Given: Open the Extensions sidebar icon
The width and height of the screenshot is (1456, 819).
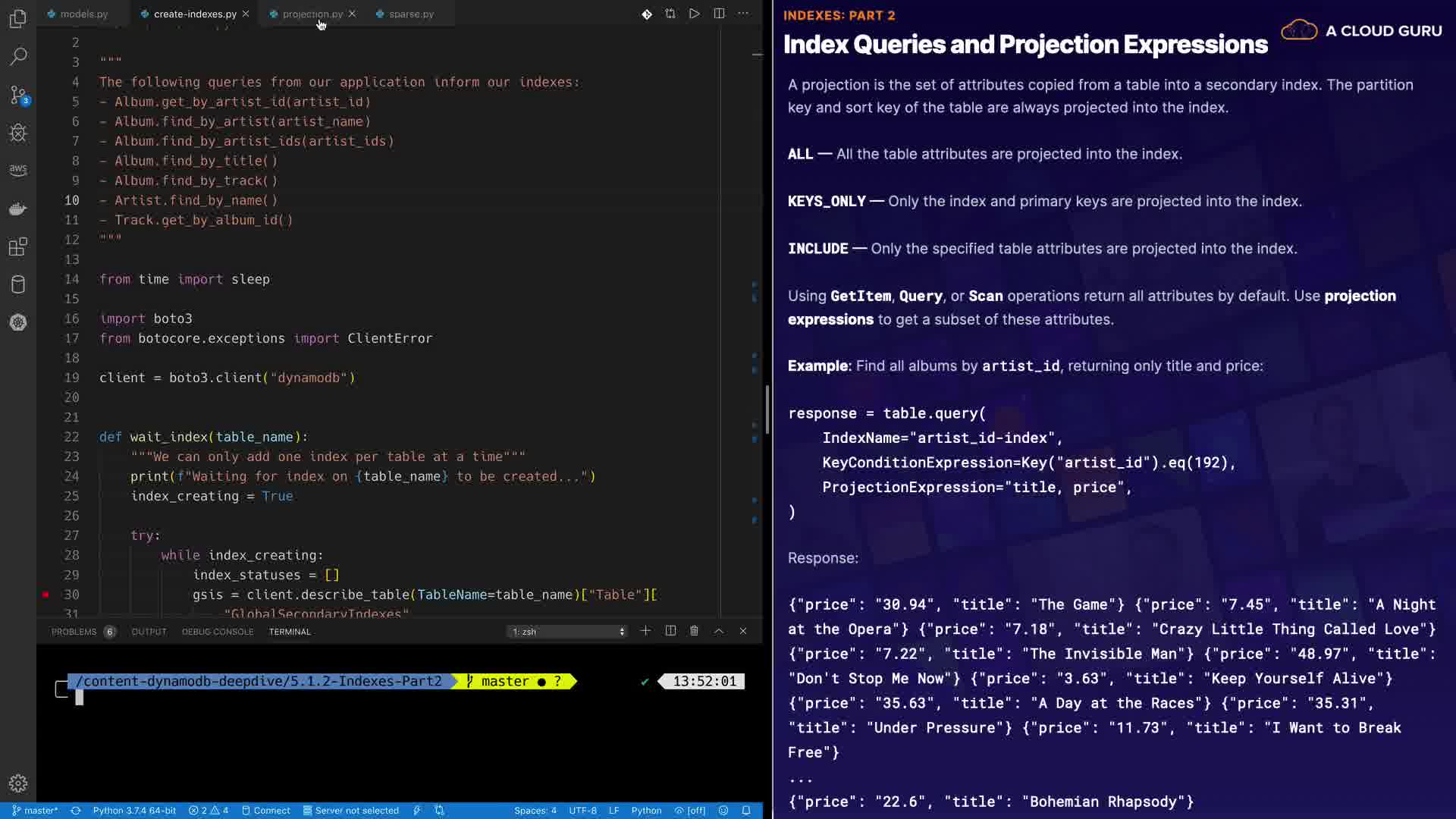Looking at the screenshot, I should click(18, 246).
